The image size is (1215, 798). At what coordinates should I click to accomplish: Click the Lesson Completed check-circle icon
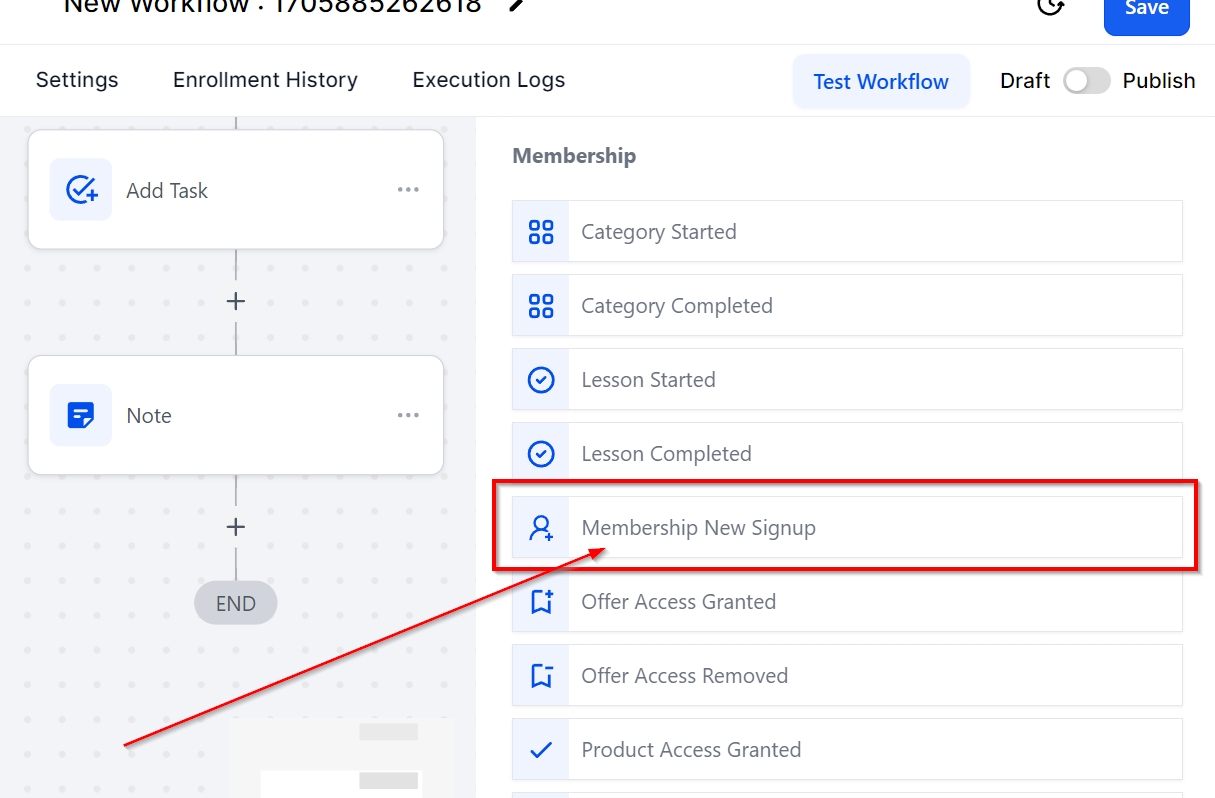541,454
